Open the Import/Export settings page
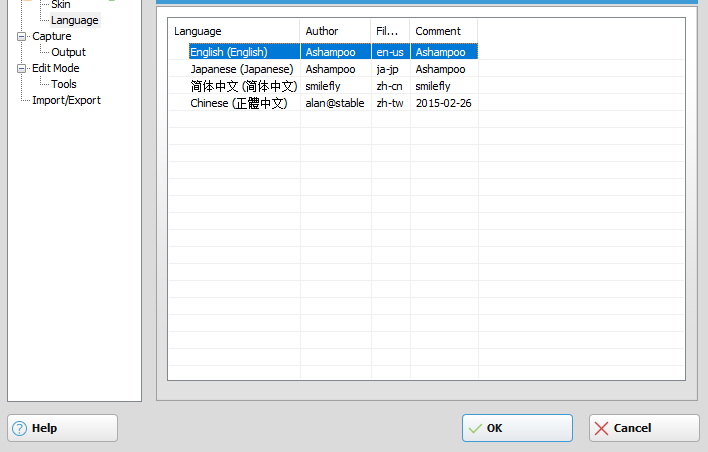 (x=66, y=100)
